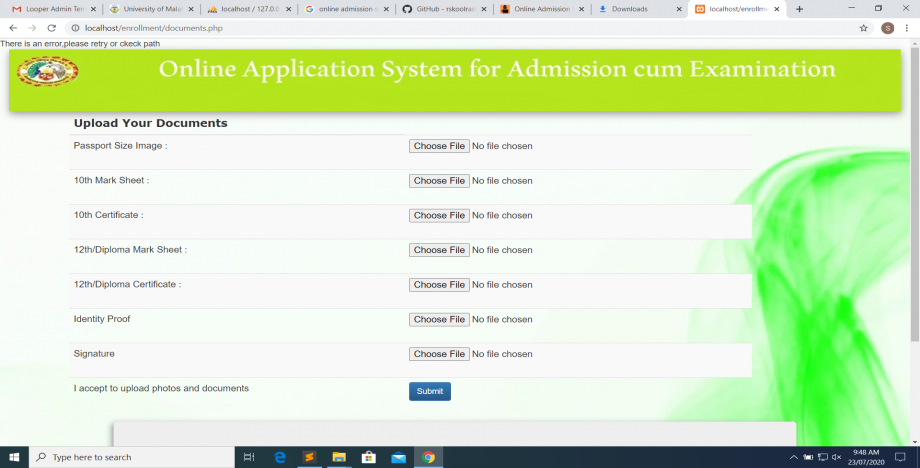Open the Chrome three-dot menu

point(907,28)
